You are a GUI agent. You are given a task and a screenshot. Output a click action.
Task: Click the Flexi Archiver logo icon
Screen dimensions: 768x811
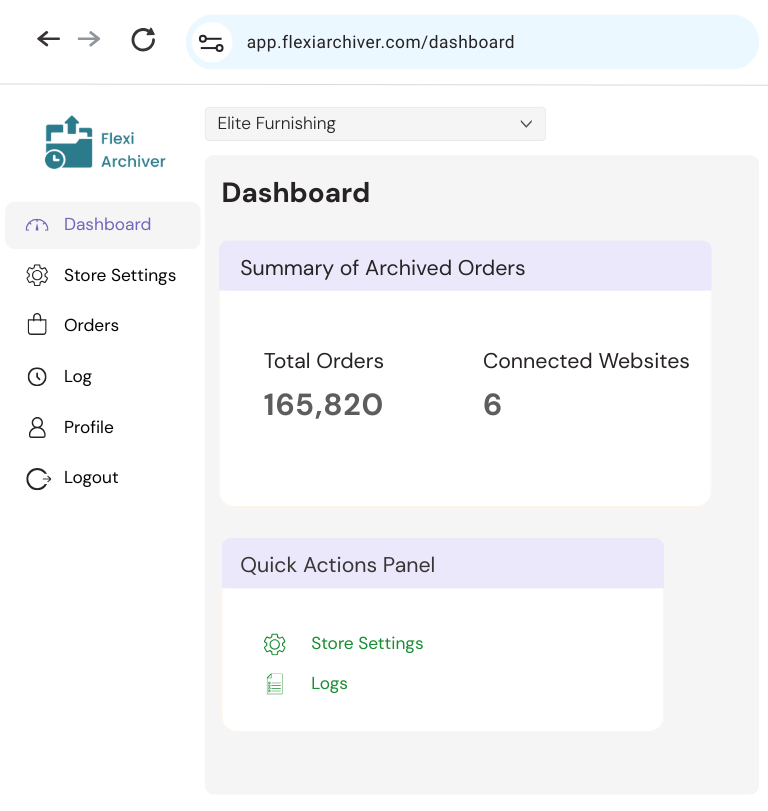click(69, 142)
